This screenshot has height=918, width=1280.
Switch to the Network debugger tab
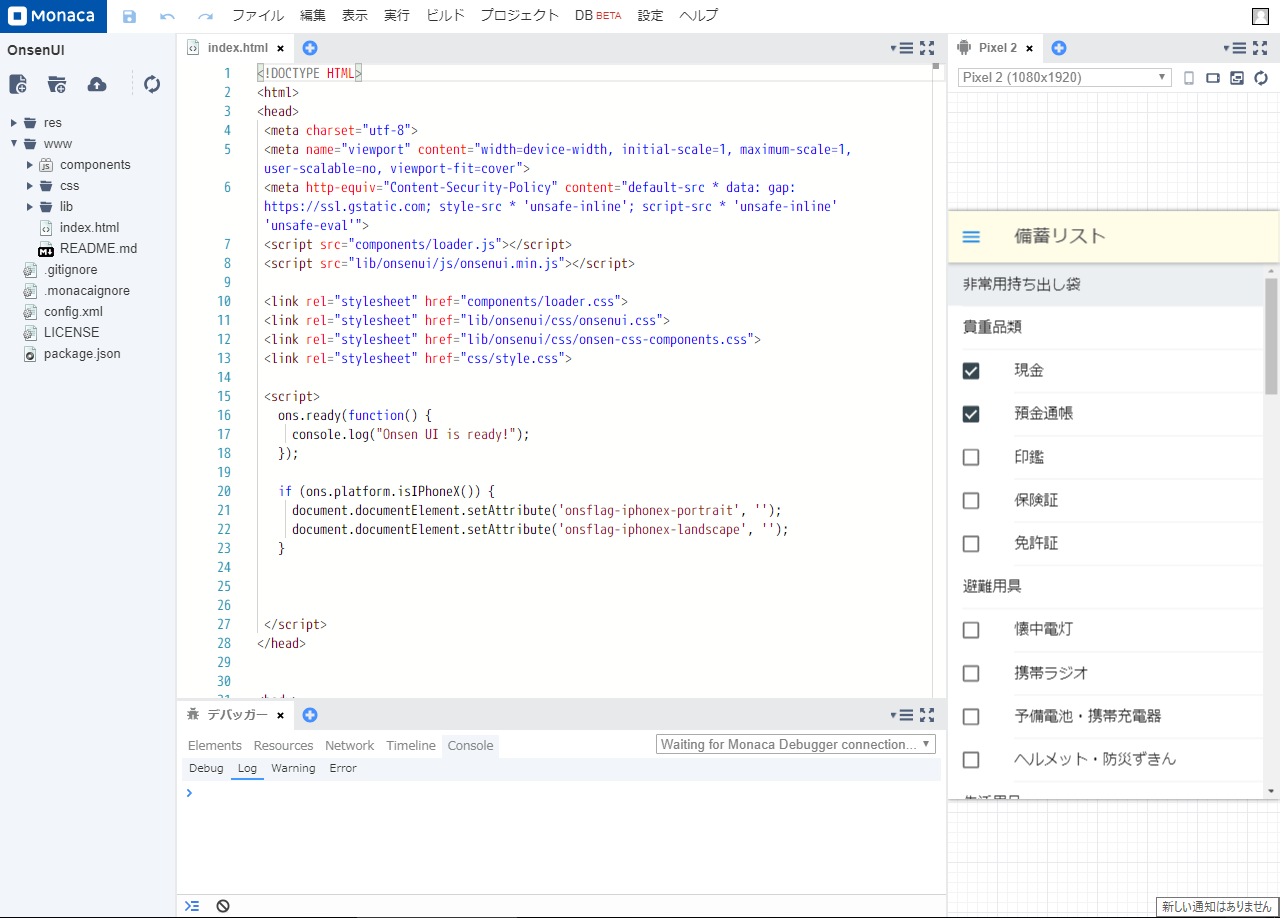click(x=350, y=746)
